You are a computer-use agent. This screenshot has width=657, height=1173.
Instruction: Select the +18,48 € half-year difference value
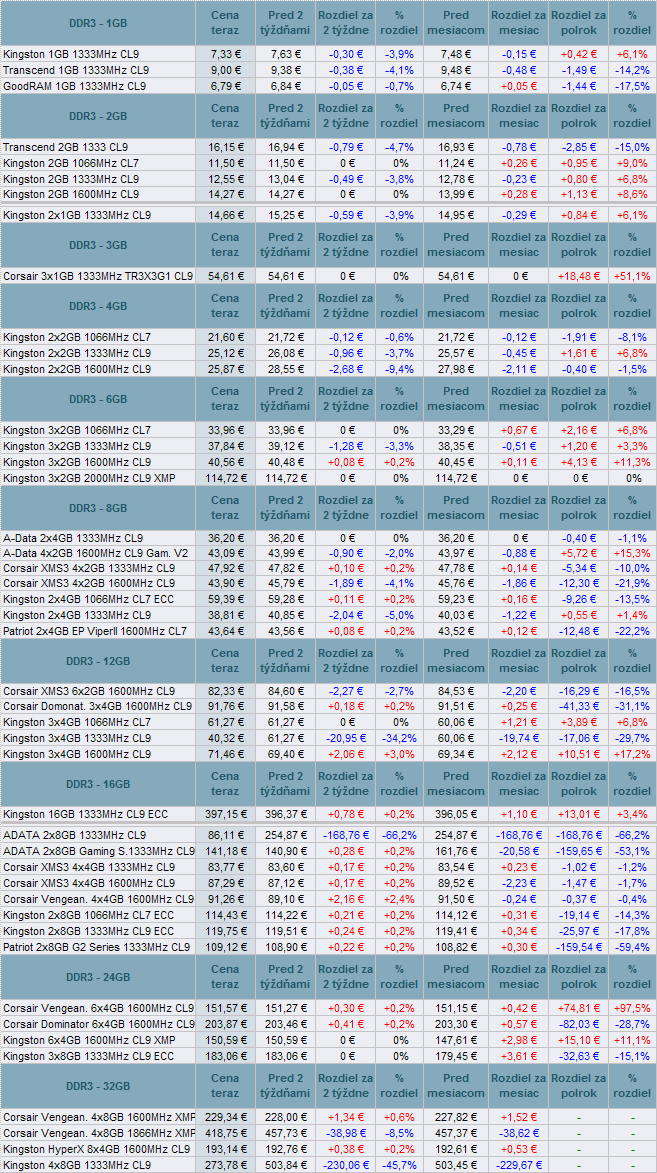[578, 277]
